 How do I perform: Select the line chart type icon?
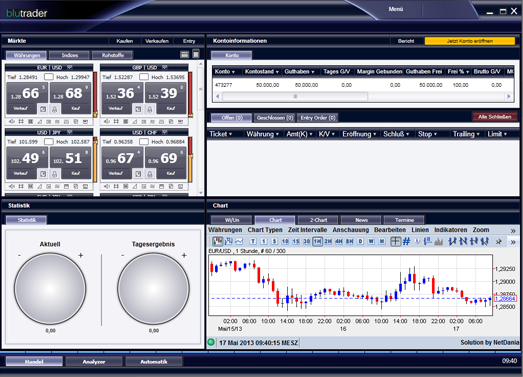[239, 241]
